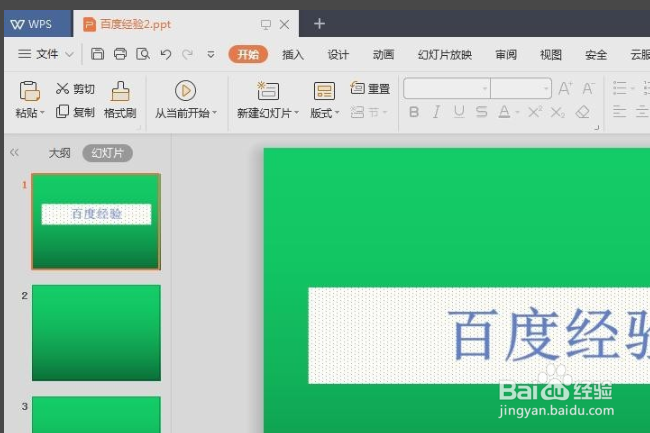Apply bullet list formatting
This screenshot has width=650, height=433.
[x=620, y=88]
